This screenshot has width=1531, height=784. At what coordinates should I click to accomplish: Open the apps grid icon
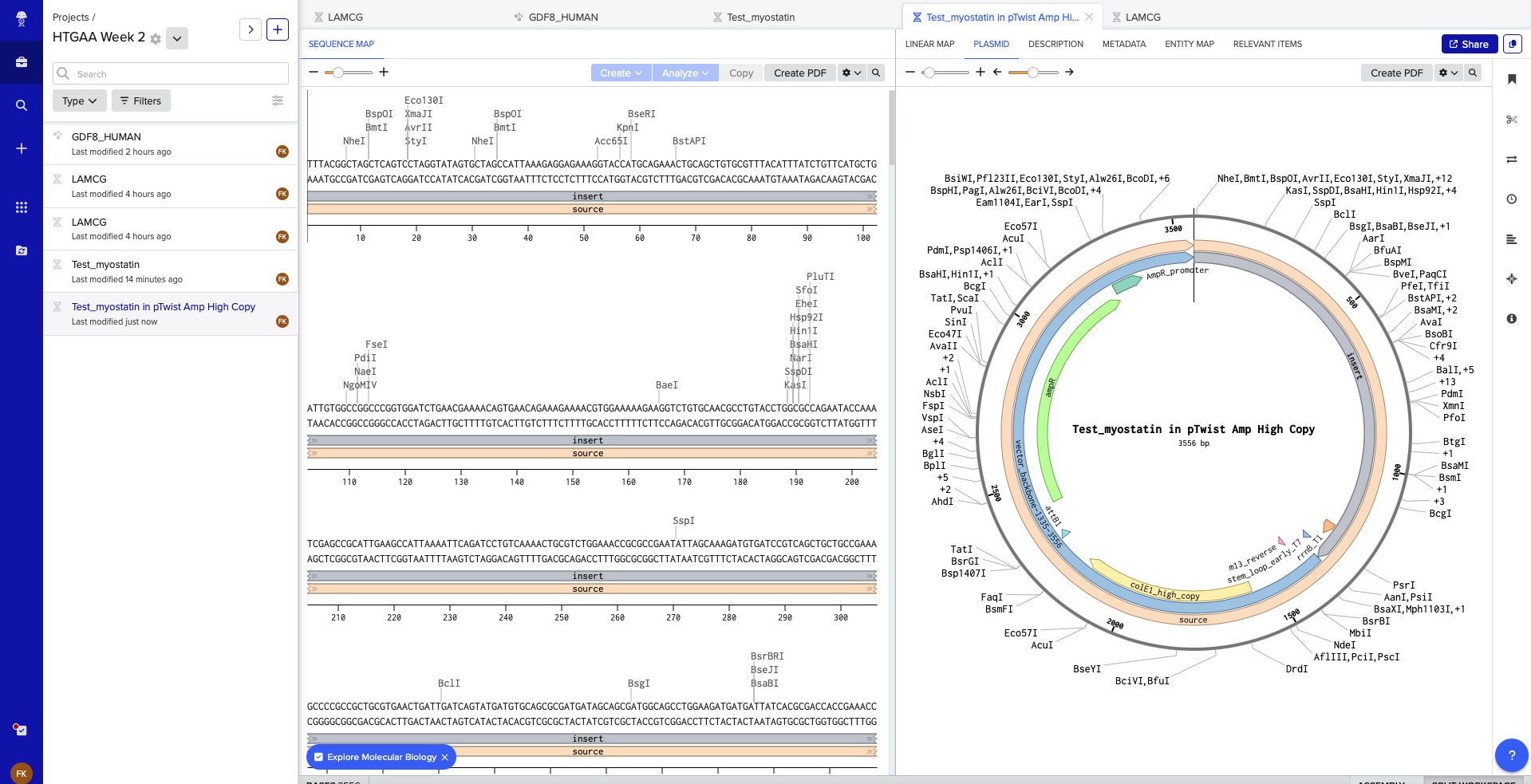point(21,207)
